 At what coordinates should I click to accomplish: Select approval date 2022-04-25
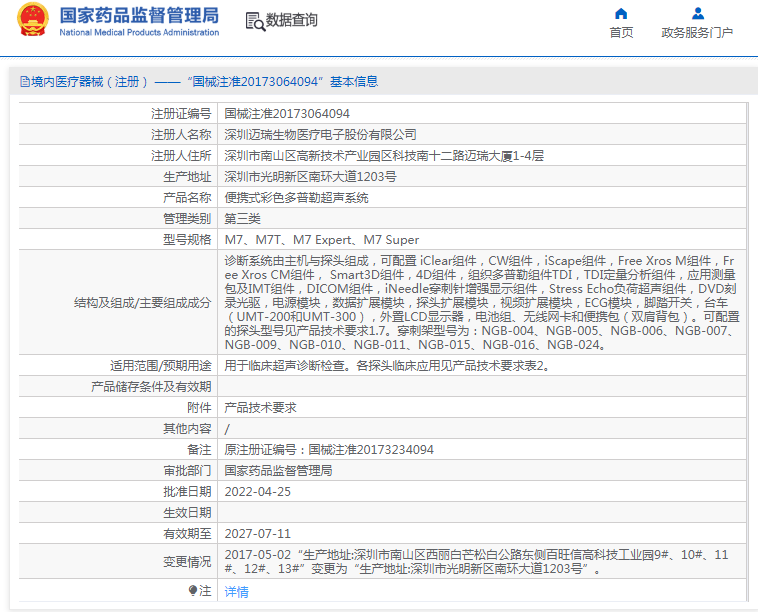[x=258, y=492]
